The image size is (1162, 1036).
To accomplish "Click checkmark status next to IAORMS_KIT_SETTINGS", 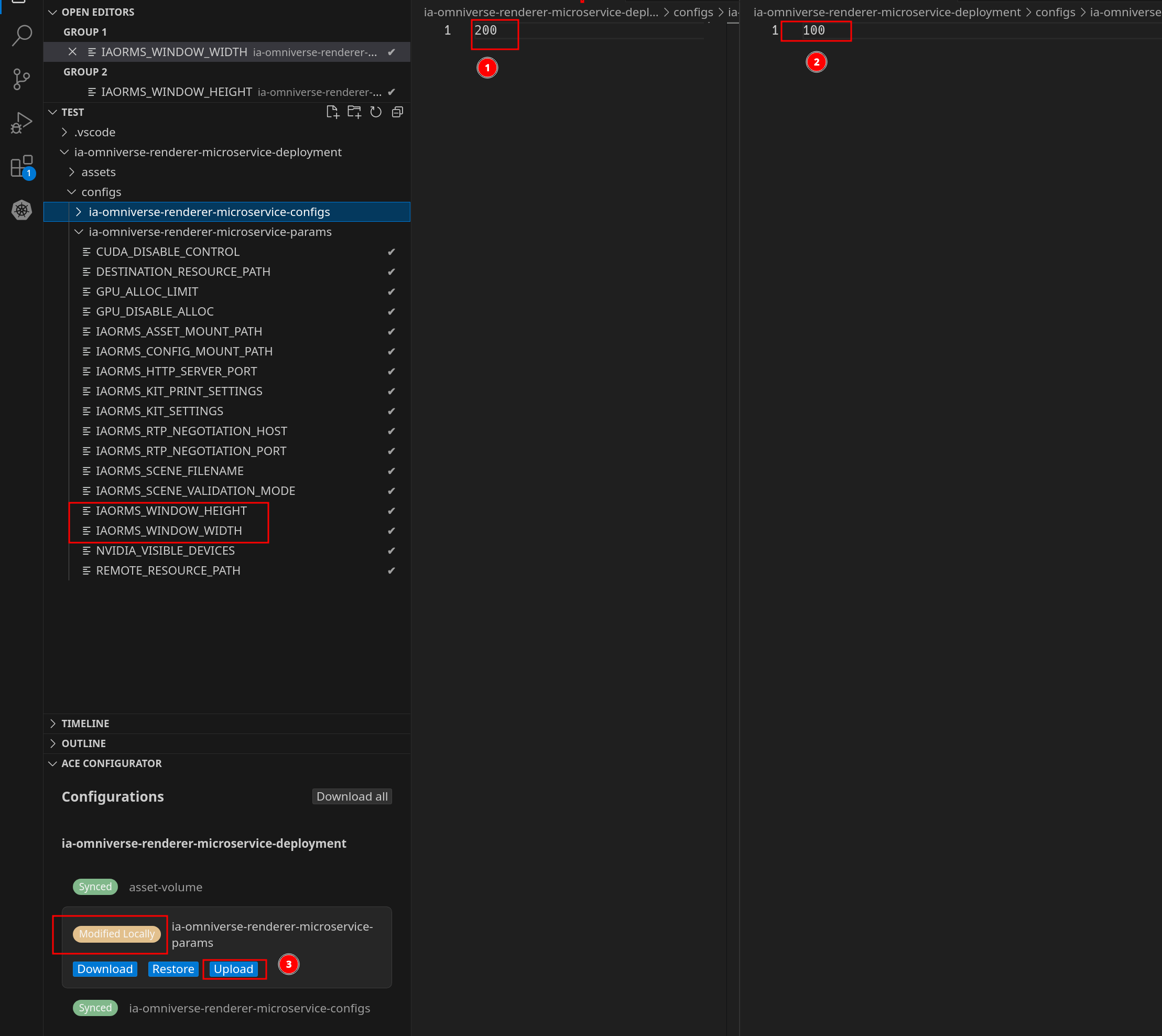I will click(392, 411).
